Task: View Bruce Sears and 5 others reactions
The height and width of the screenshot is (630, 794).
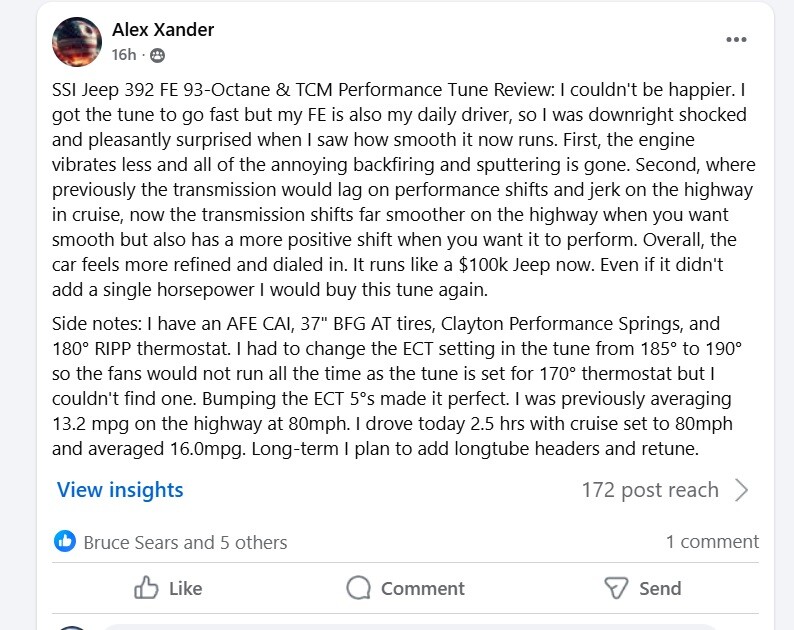Action: pos(185,542)
